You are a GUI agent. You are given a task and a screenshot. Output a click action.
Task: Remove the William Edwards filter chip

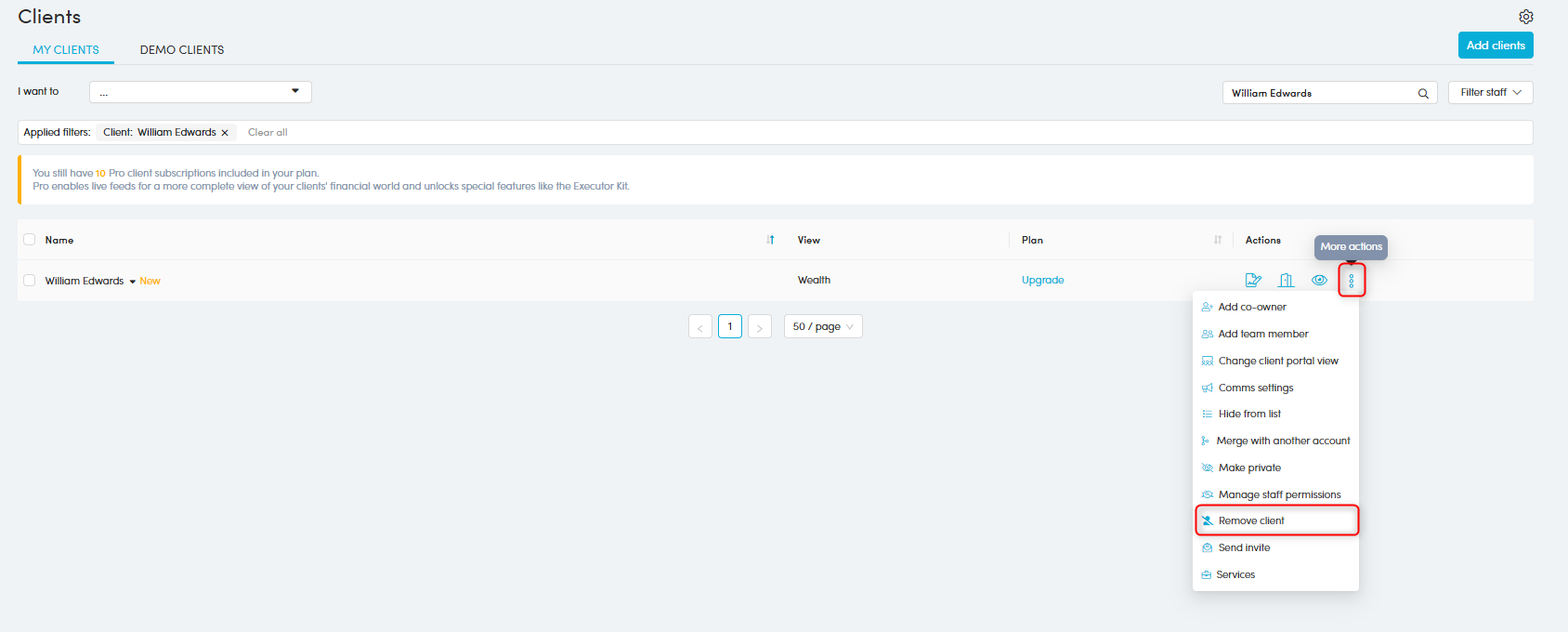coord(225,133)
